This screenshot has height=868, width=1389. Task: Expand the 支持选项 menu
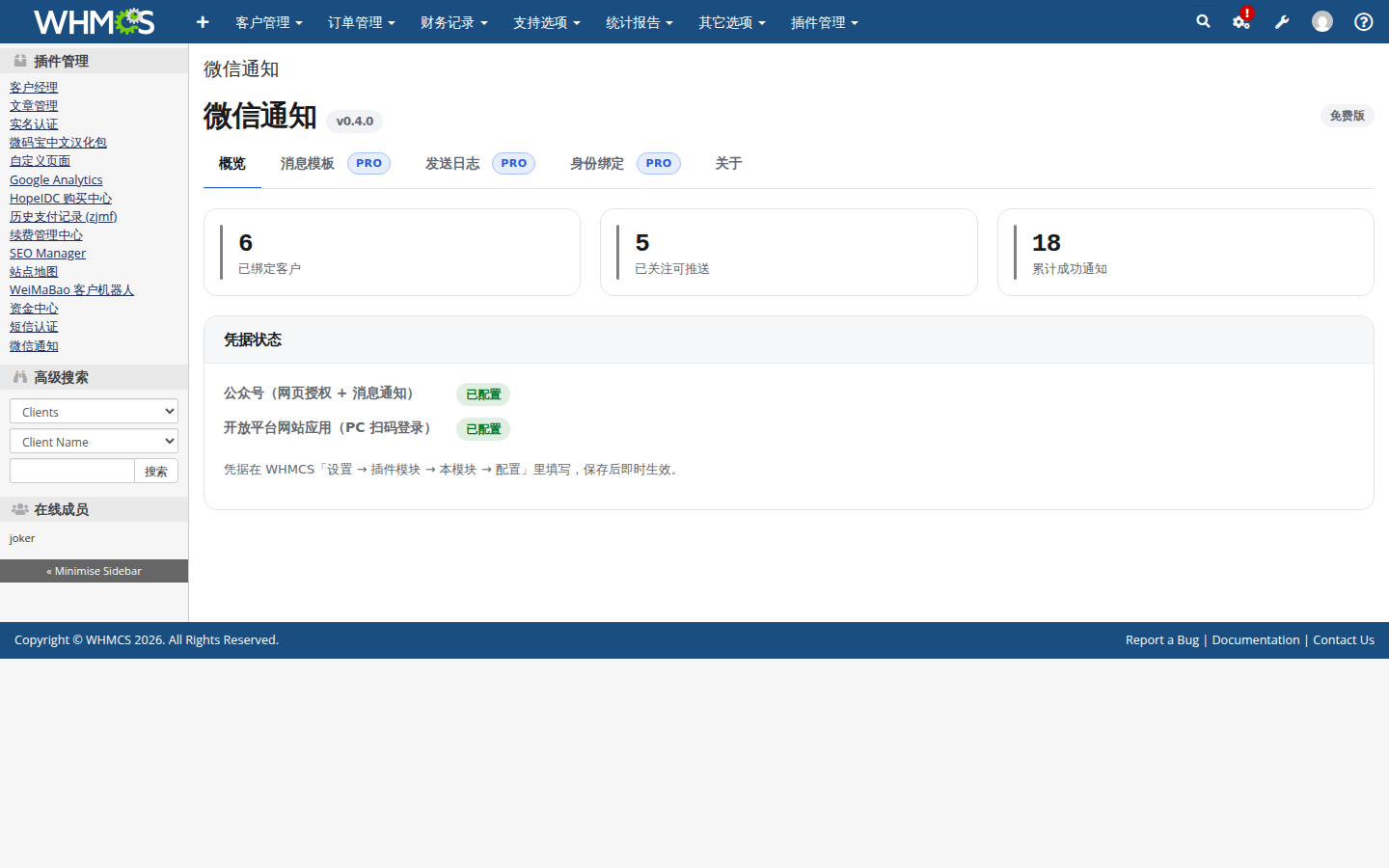point(547,22)
